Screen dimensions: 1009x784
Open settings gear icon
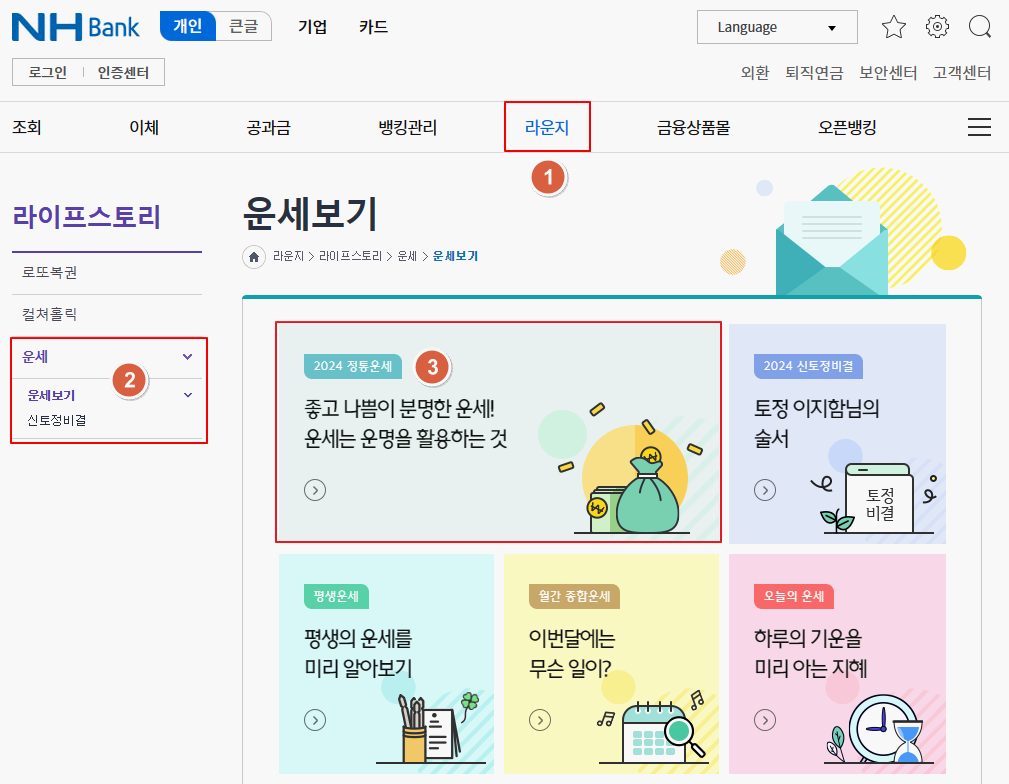click(937, 26)
